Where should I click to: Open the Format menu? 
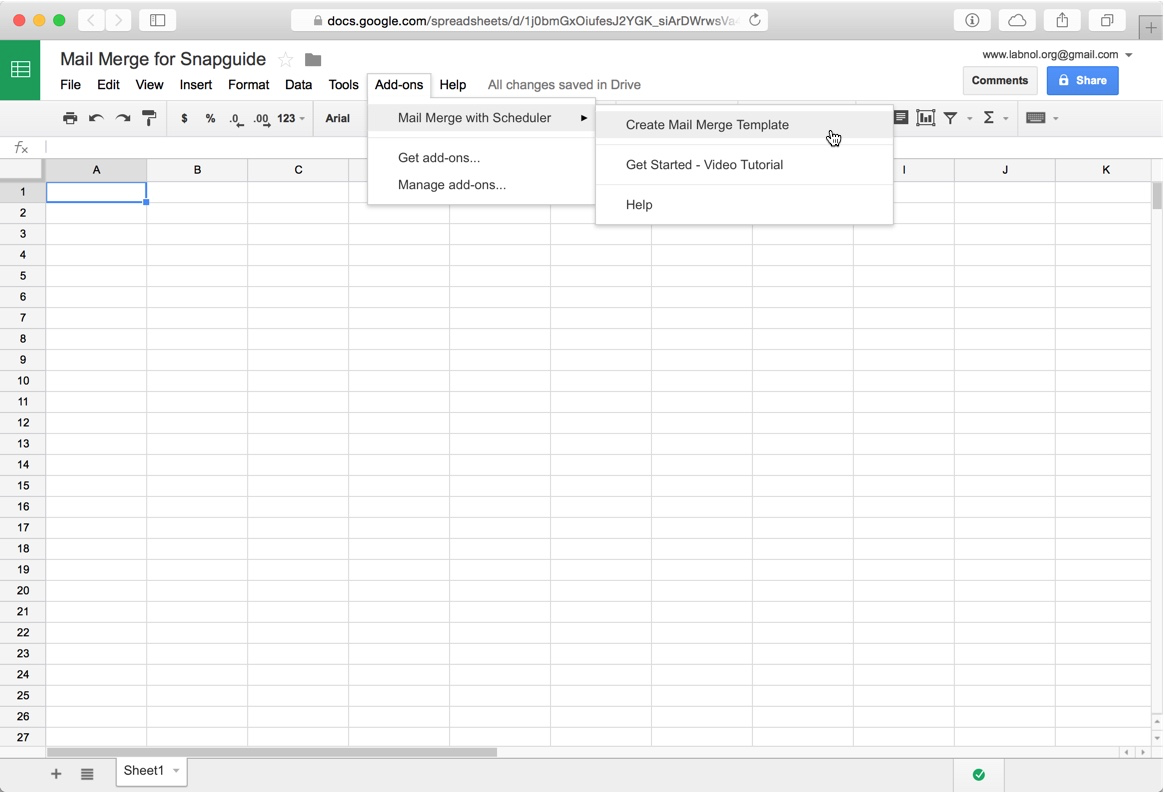(249, 85)
